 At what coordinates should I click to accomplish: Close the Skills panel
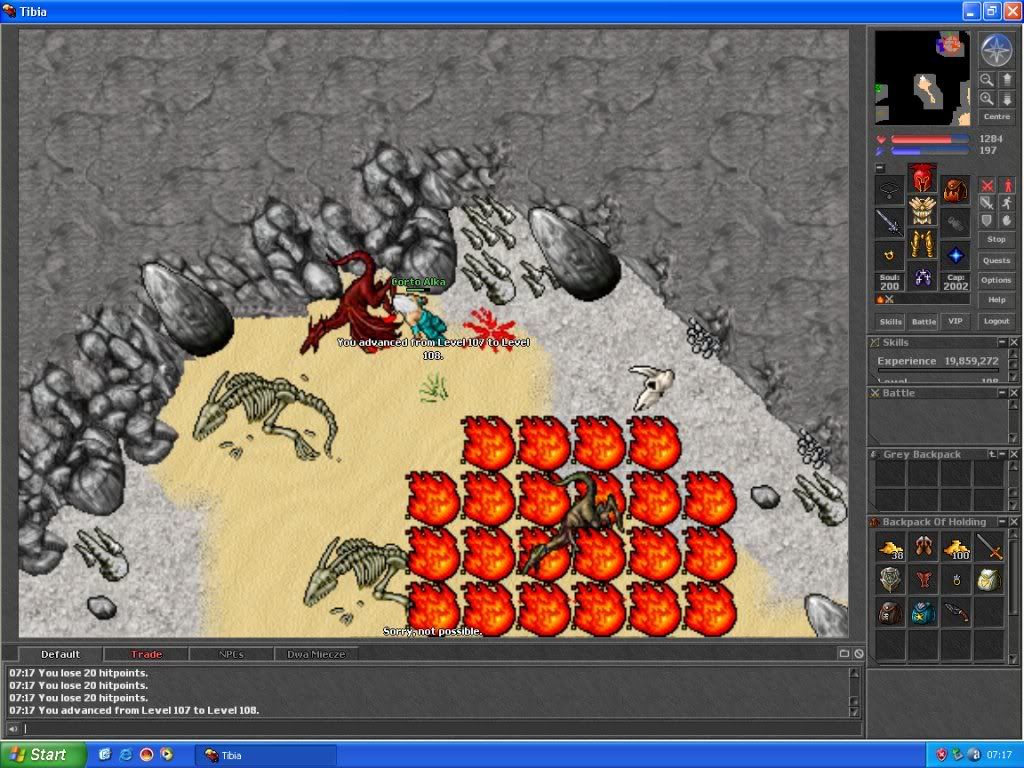click(1014, 342)
